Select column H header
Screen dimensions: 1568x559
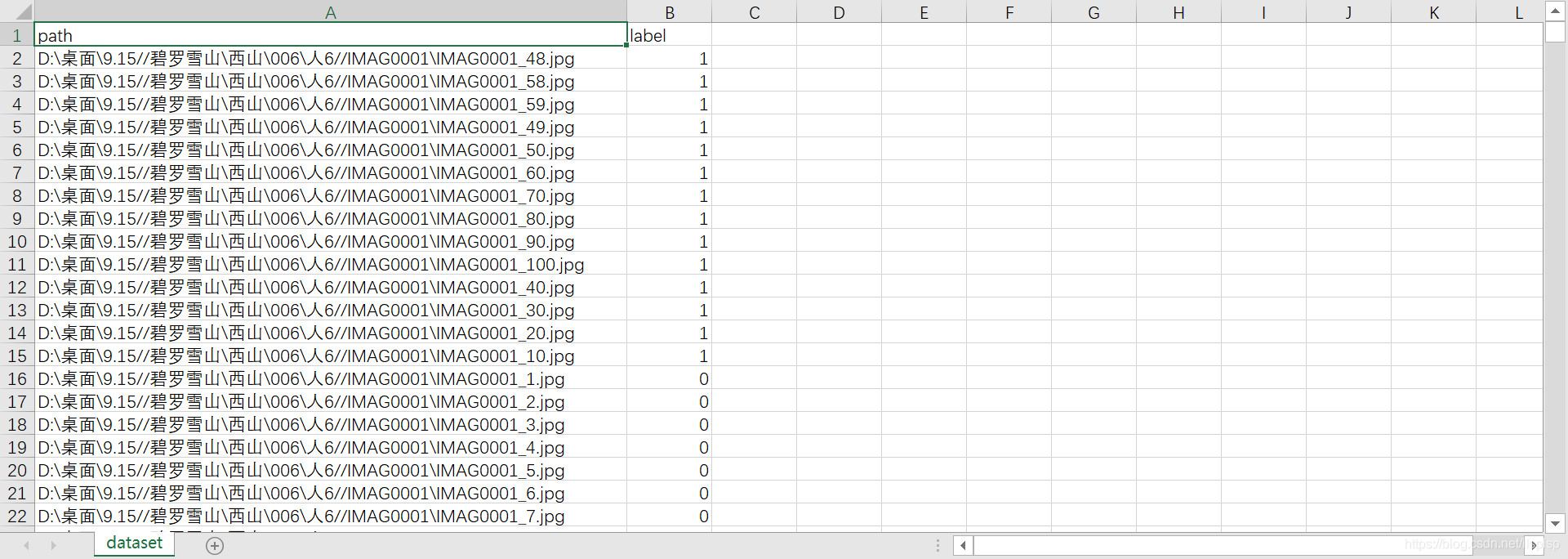pyautogui.click(x=1179, y=11)
